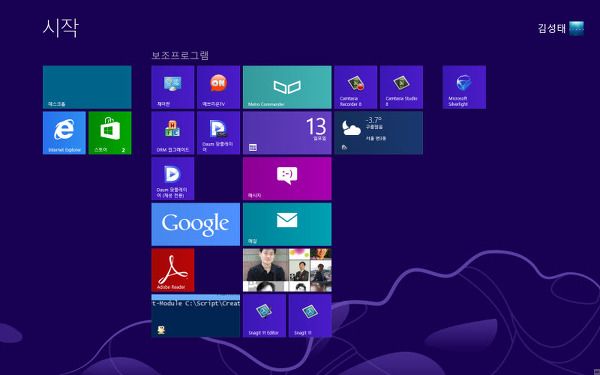The width and height of the screenshot is (600, 375).
Task: Open the Control Panel tile
Action: pyautogui.click(x=173, y=87)
